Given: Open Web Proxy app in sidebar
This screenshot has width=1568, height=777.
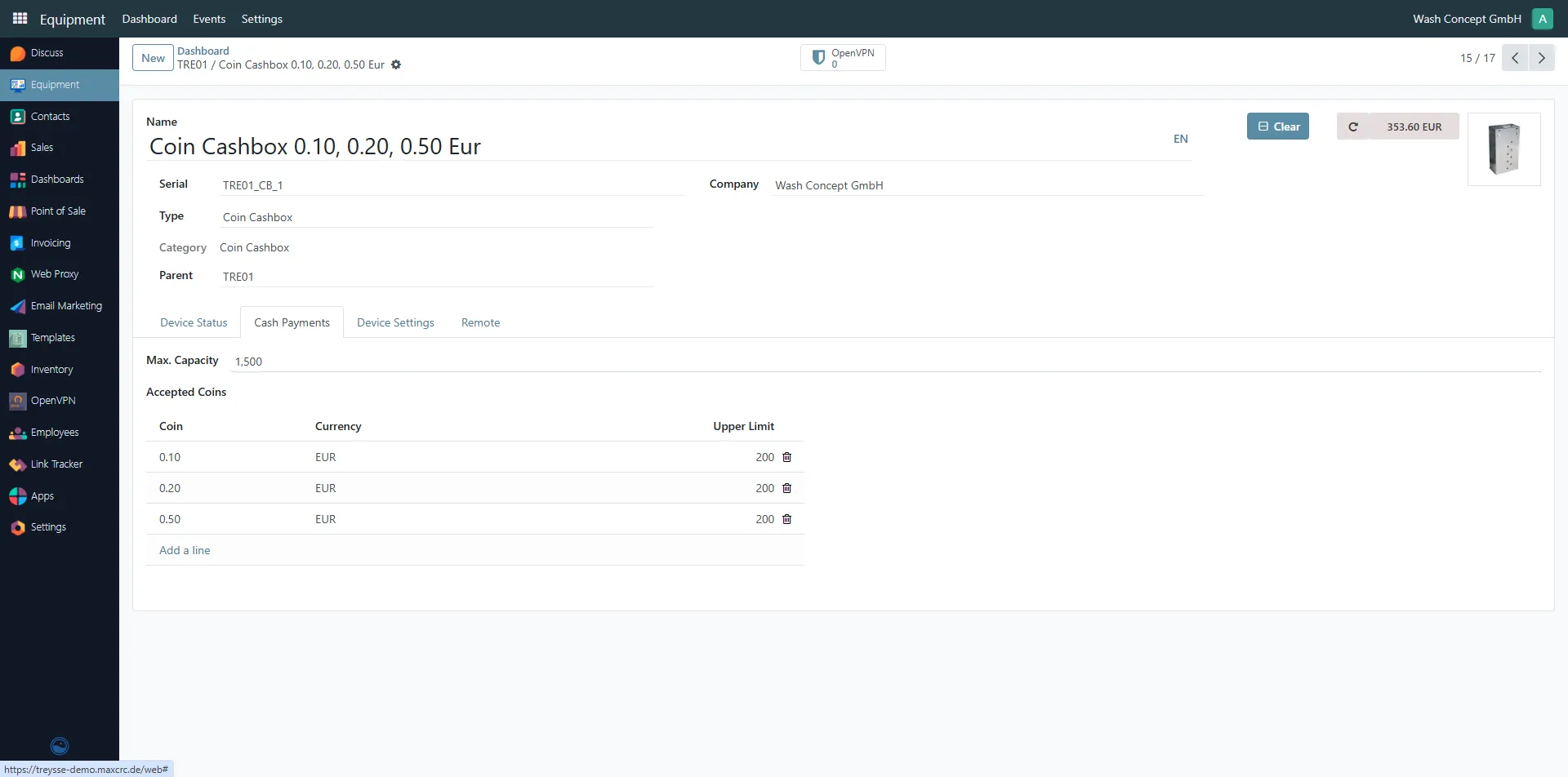Looking at the screenshot, I should pos(60,274).
